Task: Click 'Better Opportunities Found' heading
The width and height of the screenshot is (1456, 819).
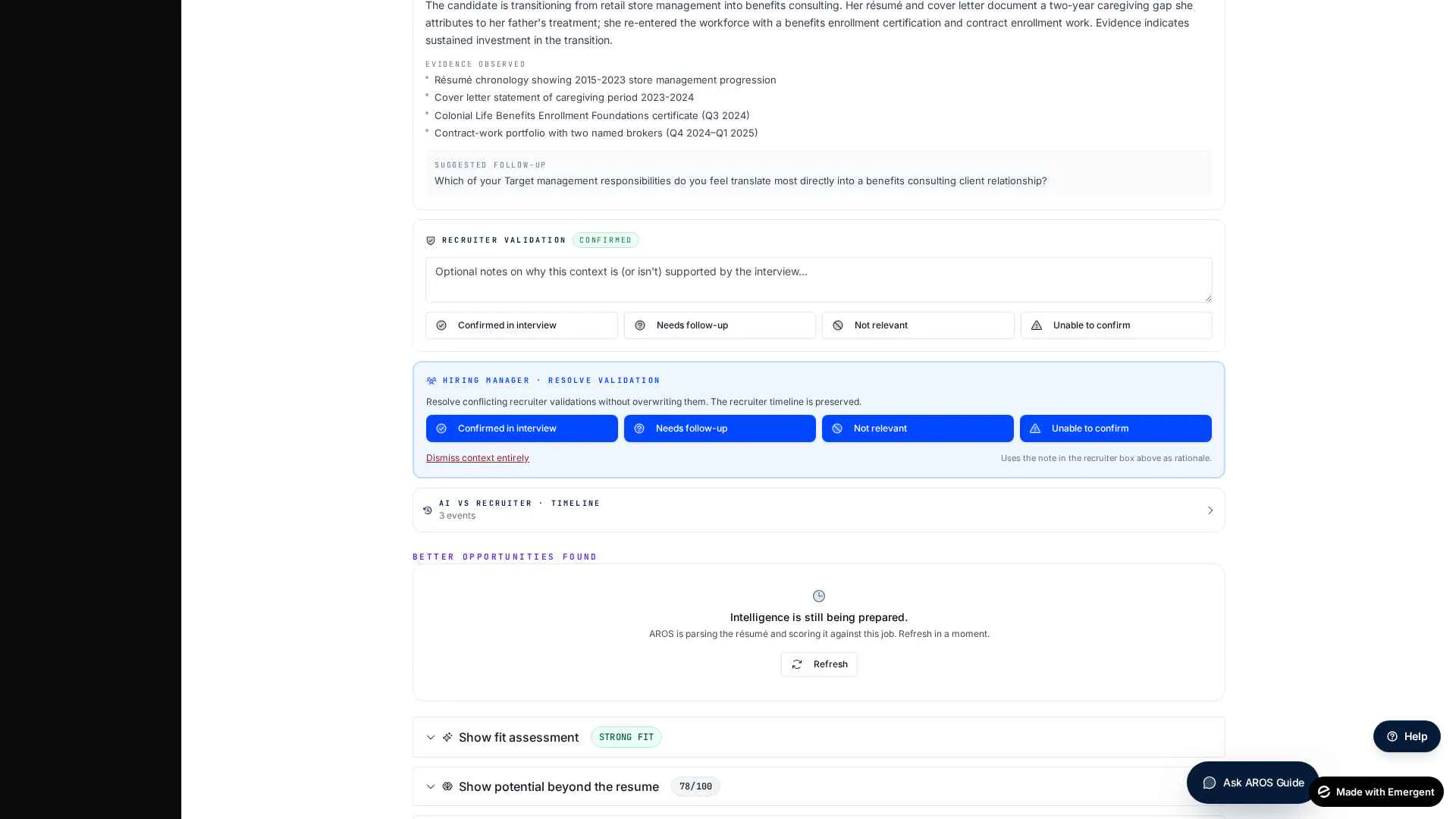Action: (x=505, y=557)
